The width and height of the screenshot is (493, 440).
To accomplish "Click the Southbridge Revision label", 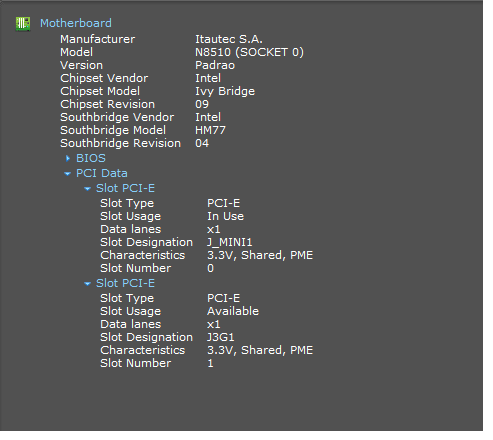I will (x=121, y=143).
